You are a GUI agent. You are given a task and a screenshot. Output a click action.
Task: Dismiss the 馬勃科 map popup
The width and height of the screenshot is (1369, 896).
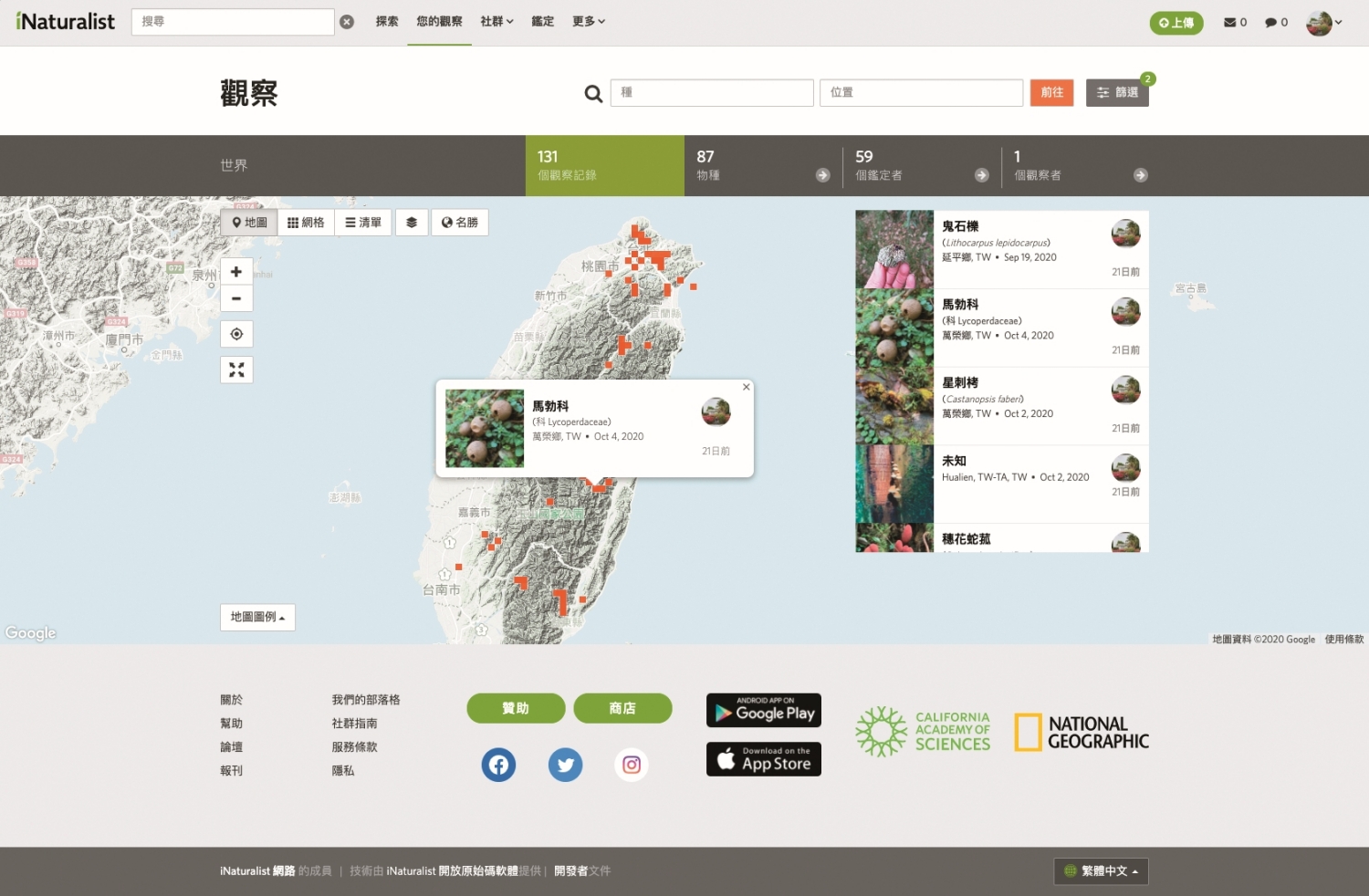(746, 387)
